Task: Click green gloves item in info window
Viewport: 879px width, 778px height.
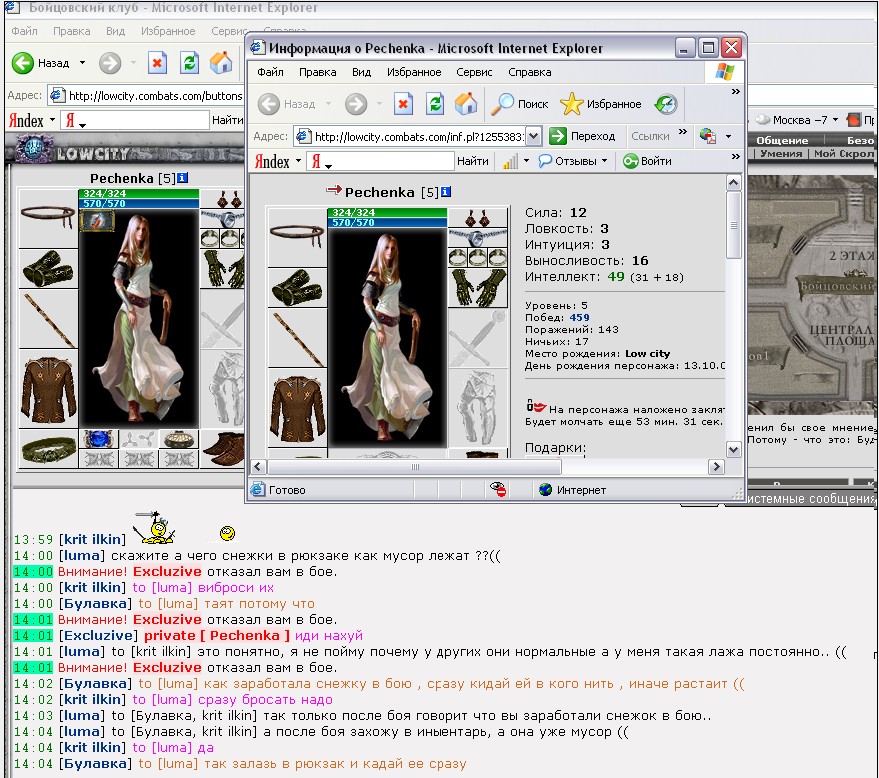Action: [478, 288]
